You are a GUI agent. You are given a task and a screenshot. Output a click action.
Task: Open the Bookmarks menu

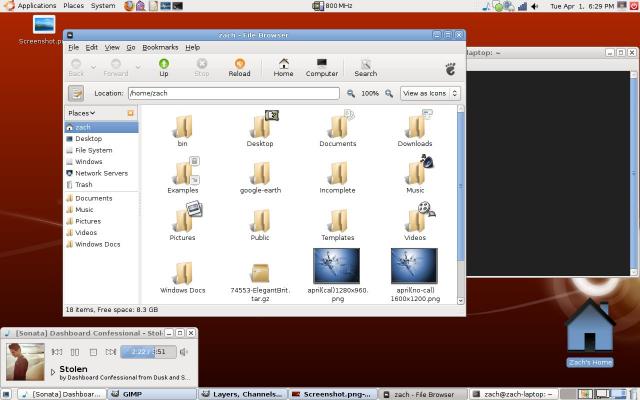tap(160, 47)
